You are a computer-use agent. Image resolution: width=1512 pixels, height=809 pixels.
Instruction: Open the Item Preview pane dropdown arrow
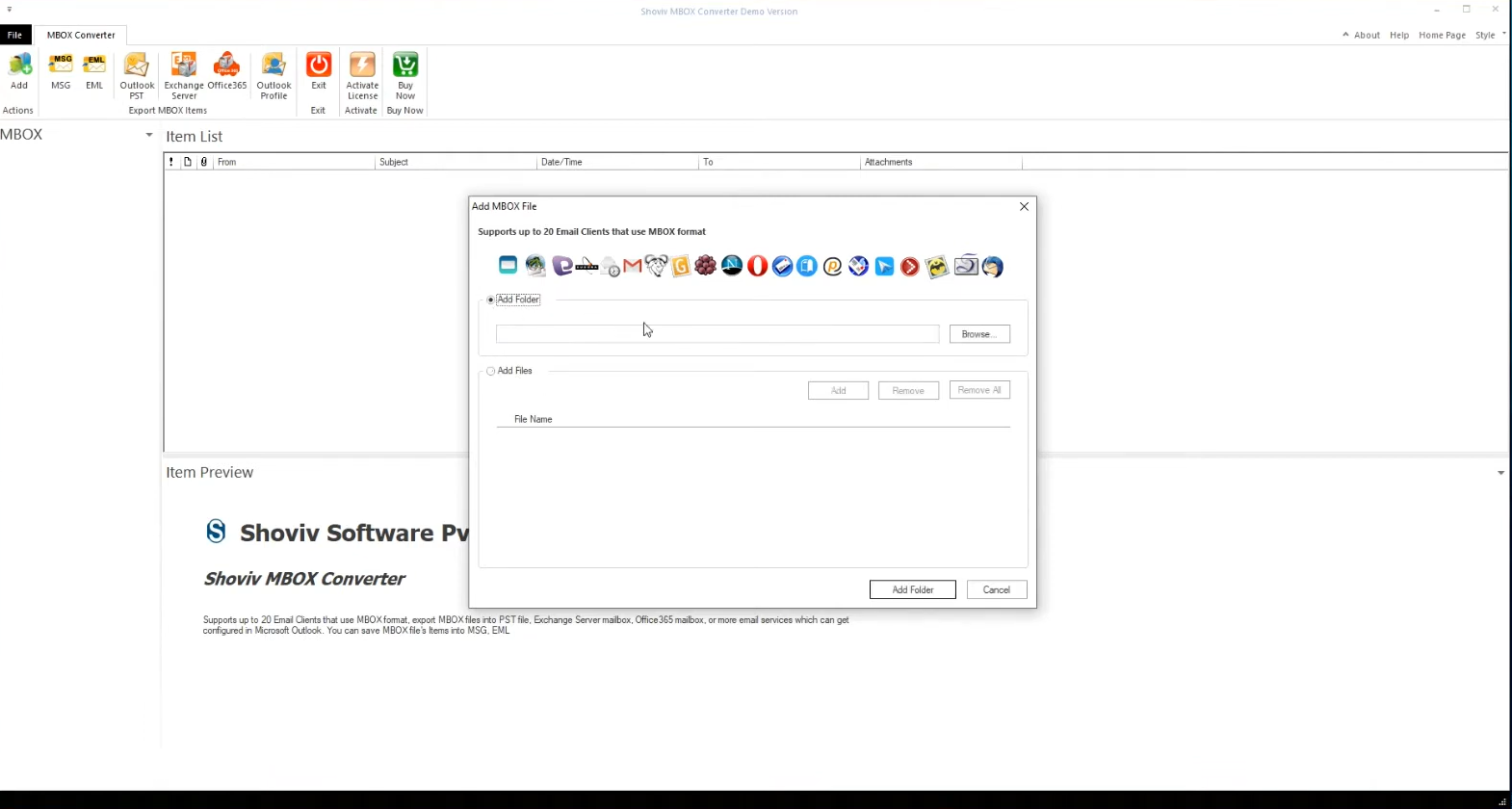point(1500,473)
